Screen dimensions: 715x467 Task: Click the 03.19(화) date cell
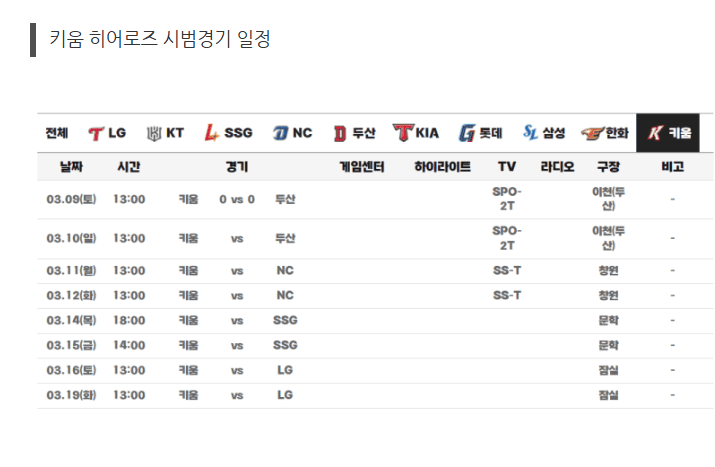pyautogui.click(x=71, y=395)
